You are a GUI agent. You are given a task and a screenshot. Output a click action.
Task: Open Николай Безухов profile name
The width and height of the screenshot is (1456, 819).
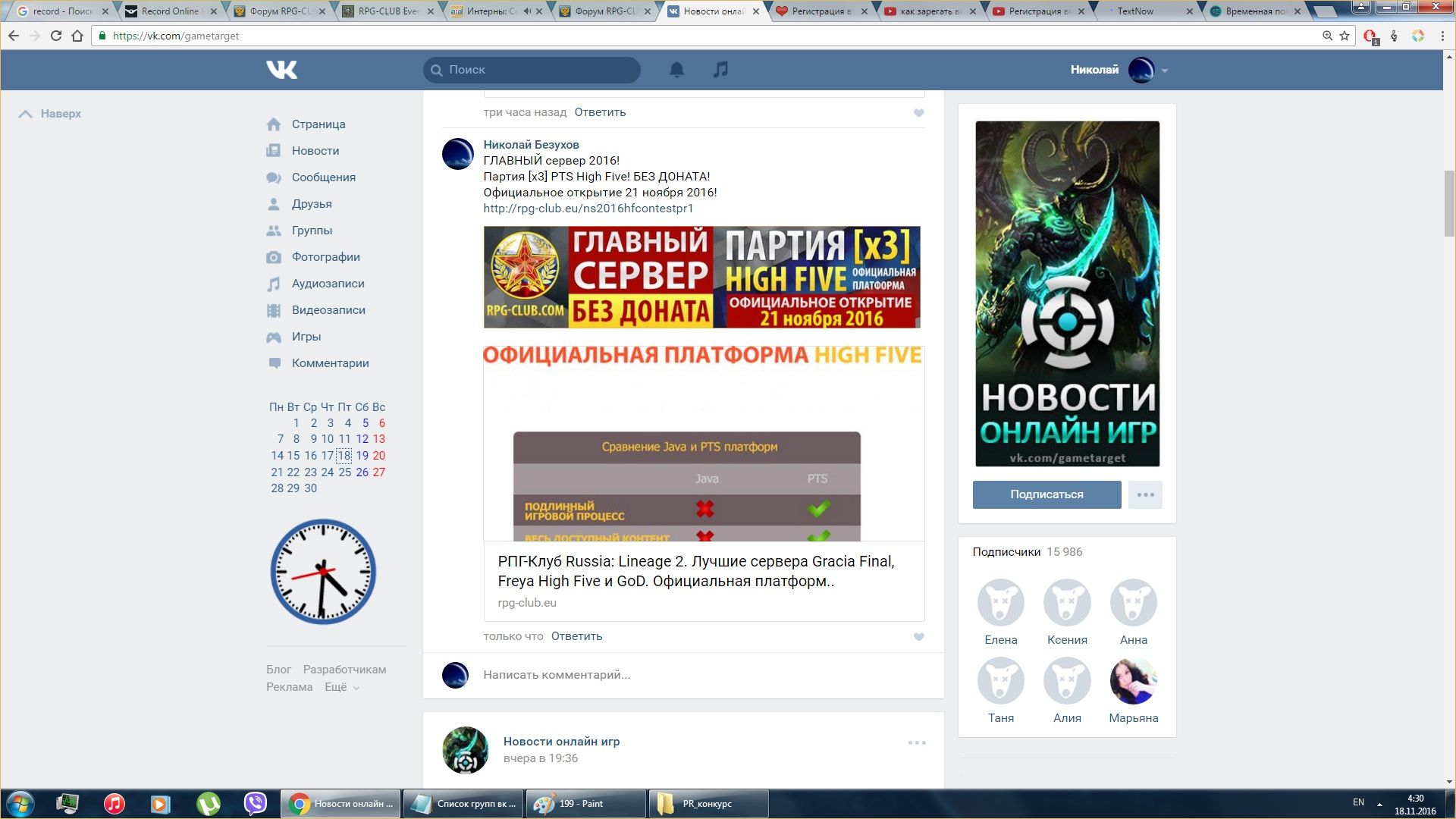click(x=531, y=145)
